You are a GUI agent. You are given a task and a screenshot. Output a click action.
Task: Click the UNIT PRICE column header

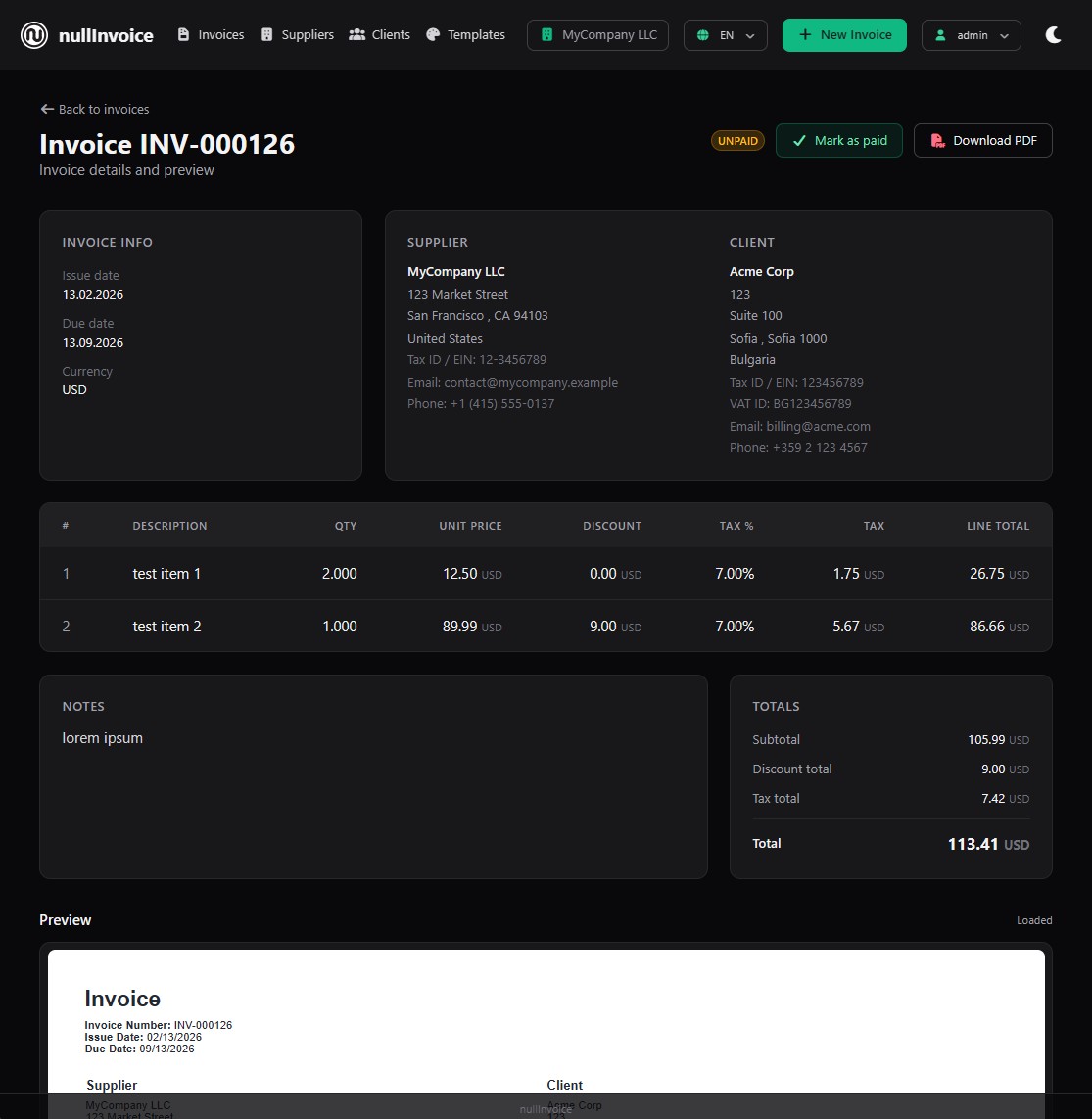(x=470, y=526)
